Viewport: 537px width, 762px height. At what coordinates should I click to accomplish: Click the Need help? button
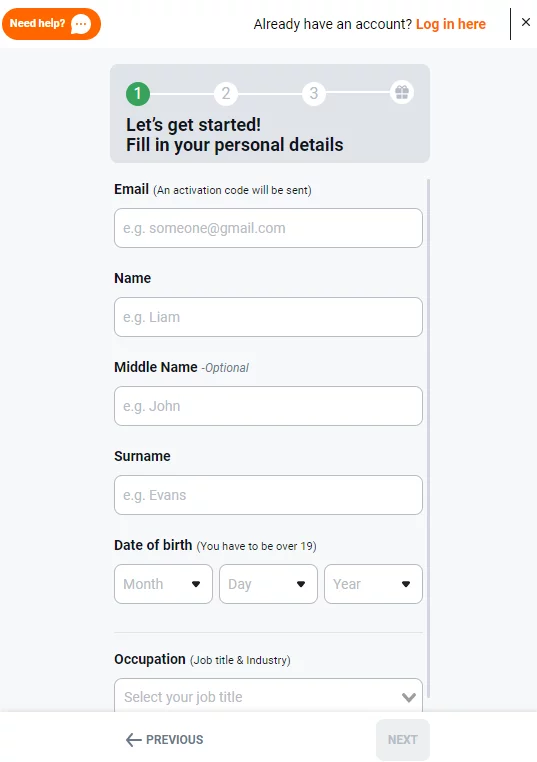pos(52,24)
